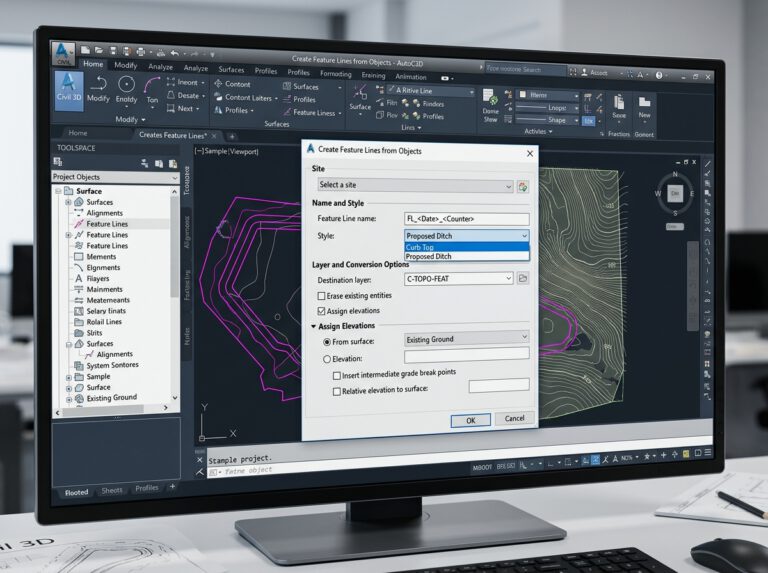This screenshot has height=573, width=768.
Task: Click the viewcube compass in viewport
Action: [x=675, y=193]
